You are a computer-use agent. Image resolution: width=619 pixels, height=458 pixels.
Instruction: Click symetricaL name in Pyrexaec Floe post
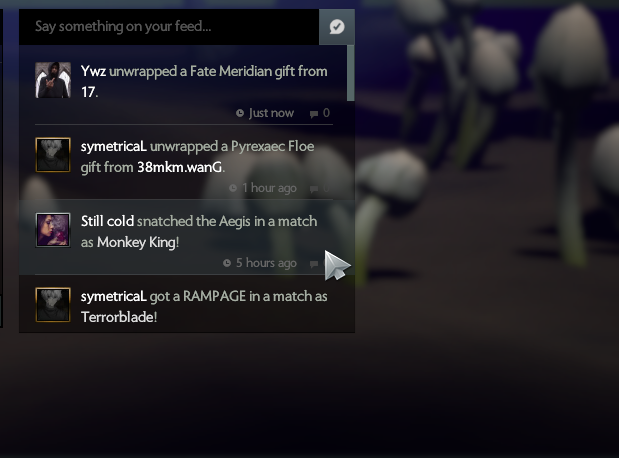[x=114, y=146]
